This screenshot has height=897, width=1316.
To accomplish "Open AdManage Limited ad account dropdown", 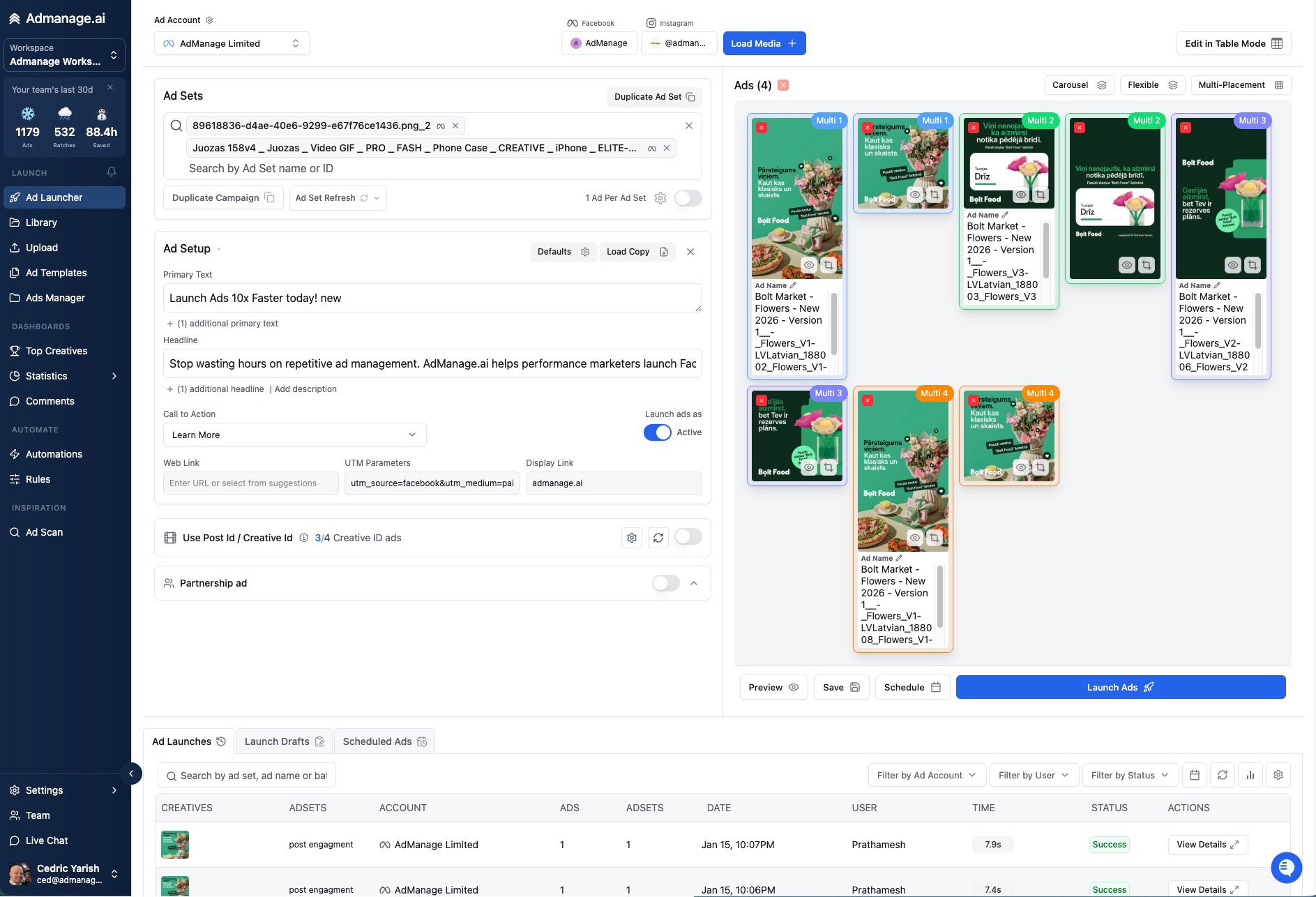I will [232, 43].
